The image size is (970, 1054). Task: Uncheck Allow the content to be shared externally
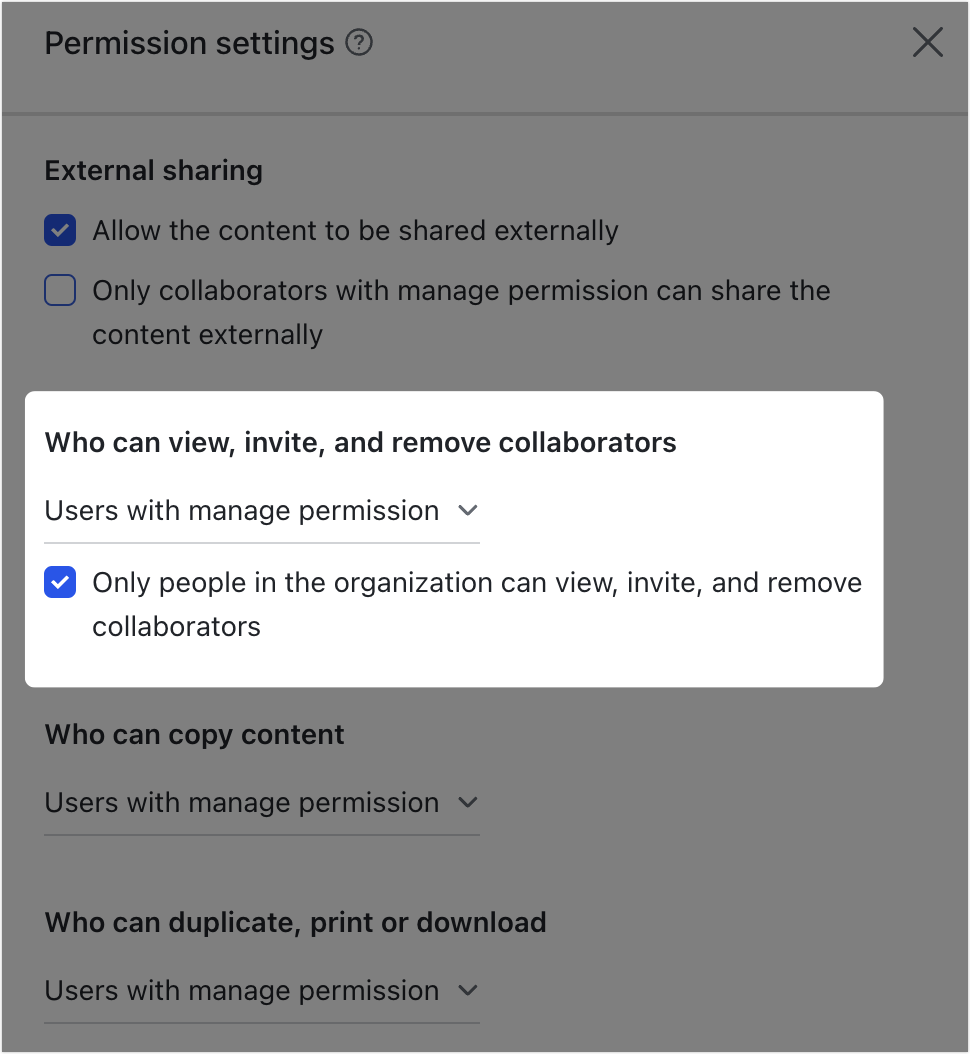(60, 231)
